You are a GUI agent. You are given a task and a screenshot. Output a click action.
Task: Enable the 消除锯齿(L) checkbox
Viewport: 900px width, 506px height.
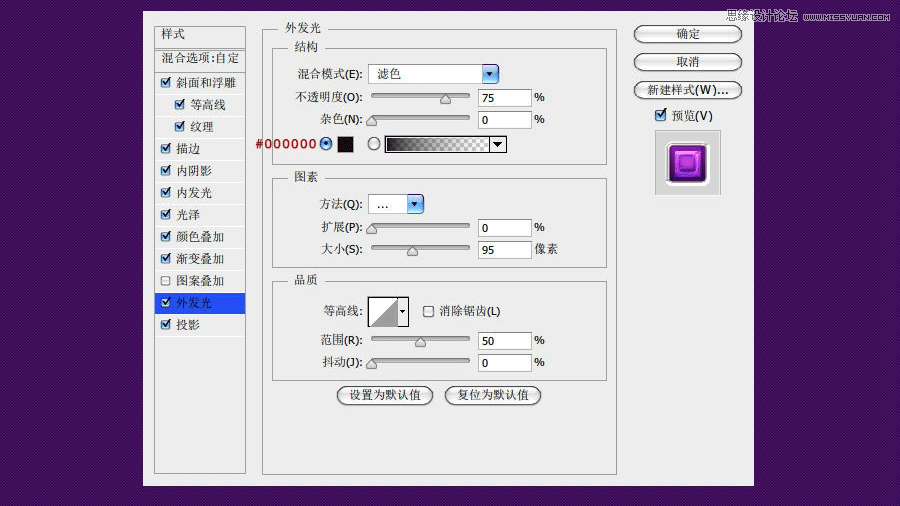pyautogui.click(x=428, y=311)
